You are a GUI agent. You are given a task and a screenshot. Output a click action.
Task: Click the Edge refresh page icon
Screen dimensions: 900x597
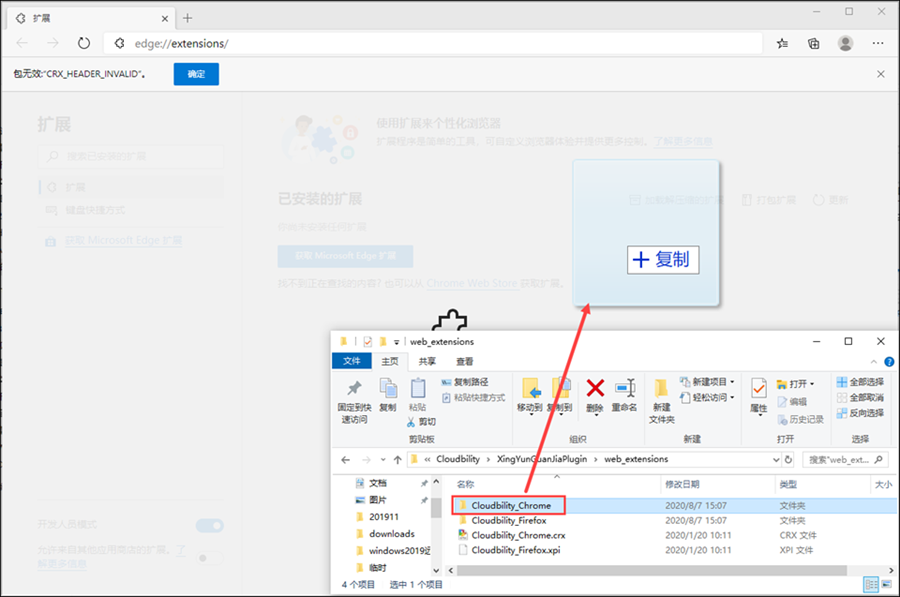[84, 44]
